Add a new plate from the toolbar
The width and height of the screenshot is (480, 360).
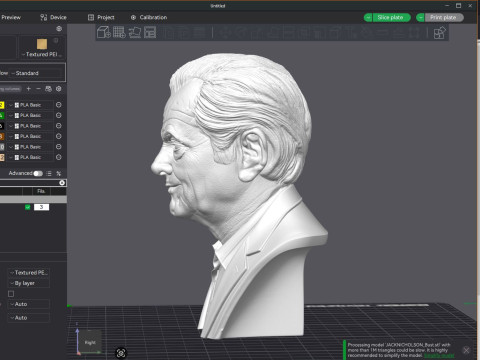click(119, 32)
